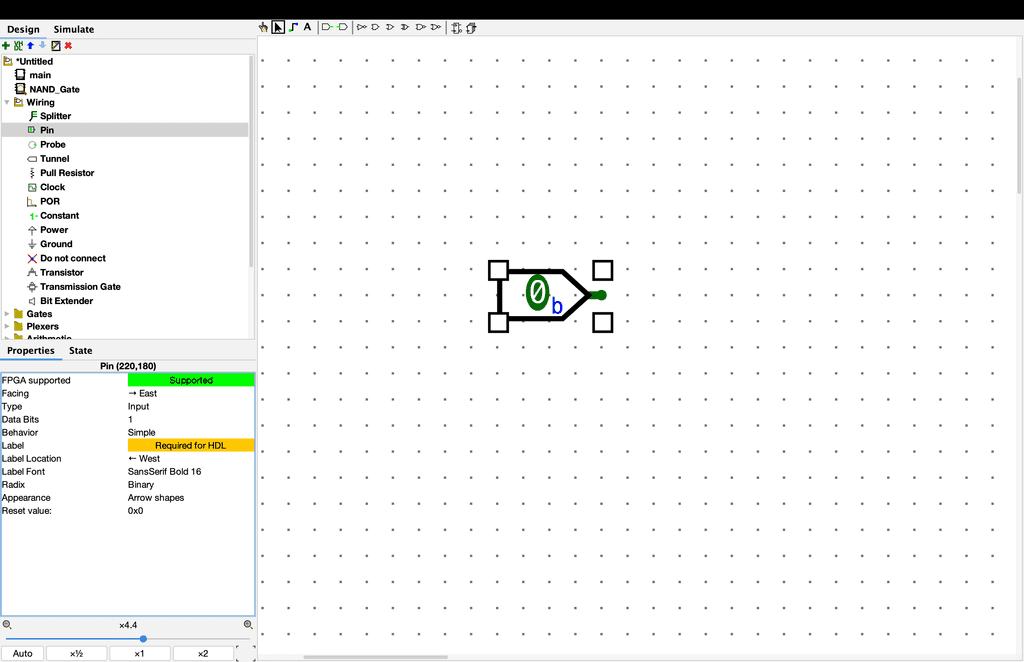The height and width of the screenshot is (662, 1024).
Task: Open the Facing property dropdown
Action: click(190, 393)
